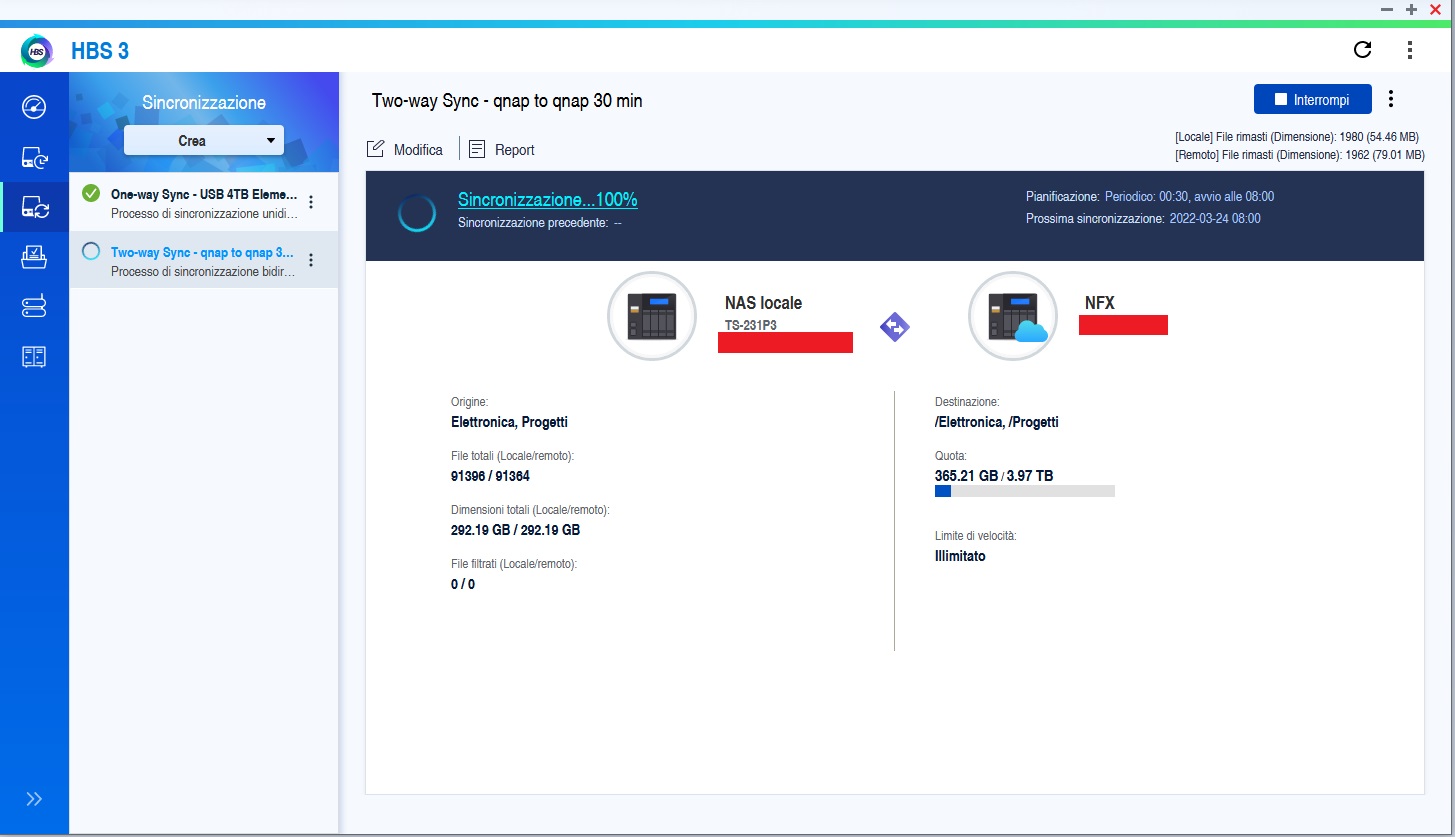Open the Crea dropdown menu
This screenshot has width=1455, height=837.
(x=204, y=141)
